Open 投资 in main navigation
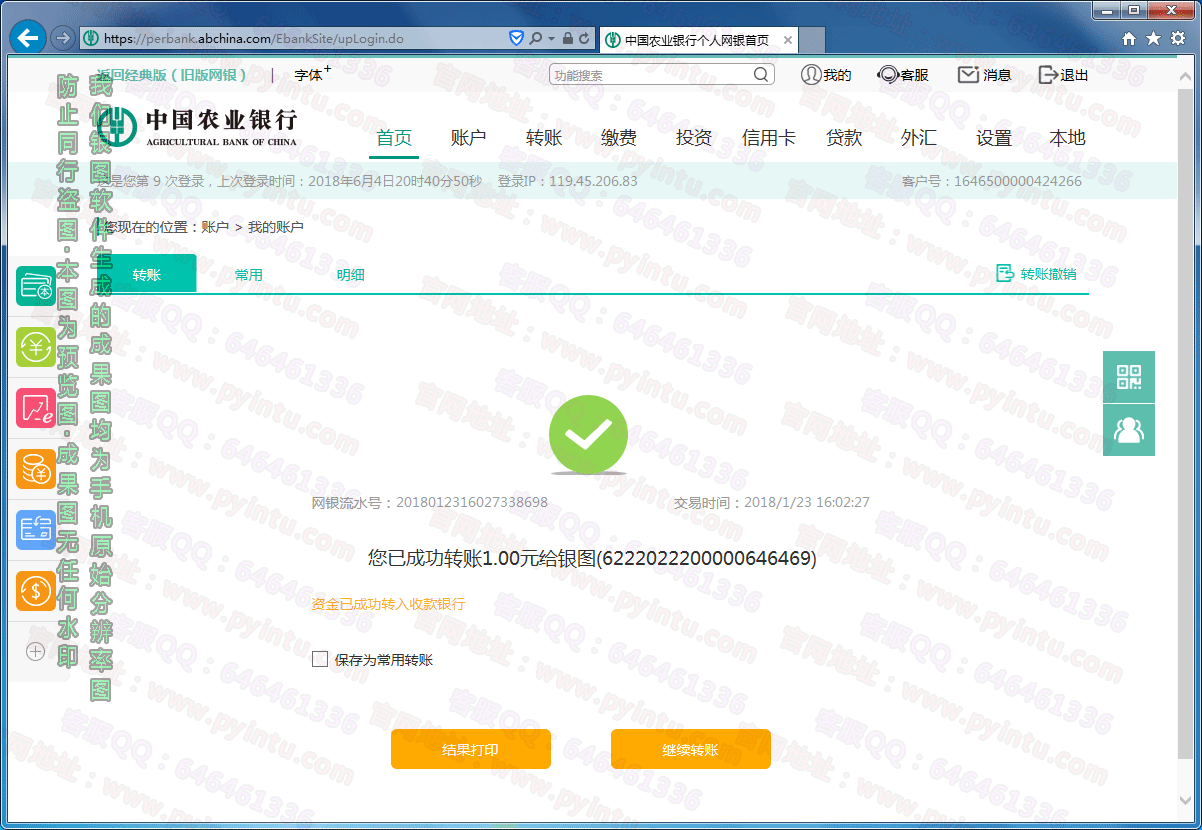1202x830 pixels. pyautogui.click(x=694, y=139)
